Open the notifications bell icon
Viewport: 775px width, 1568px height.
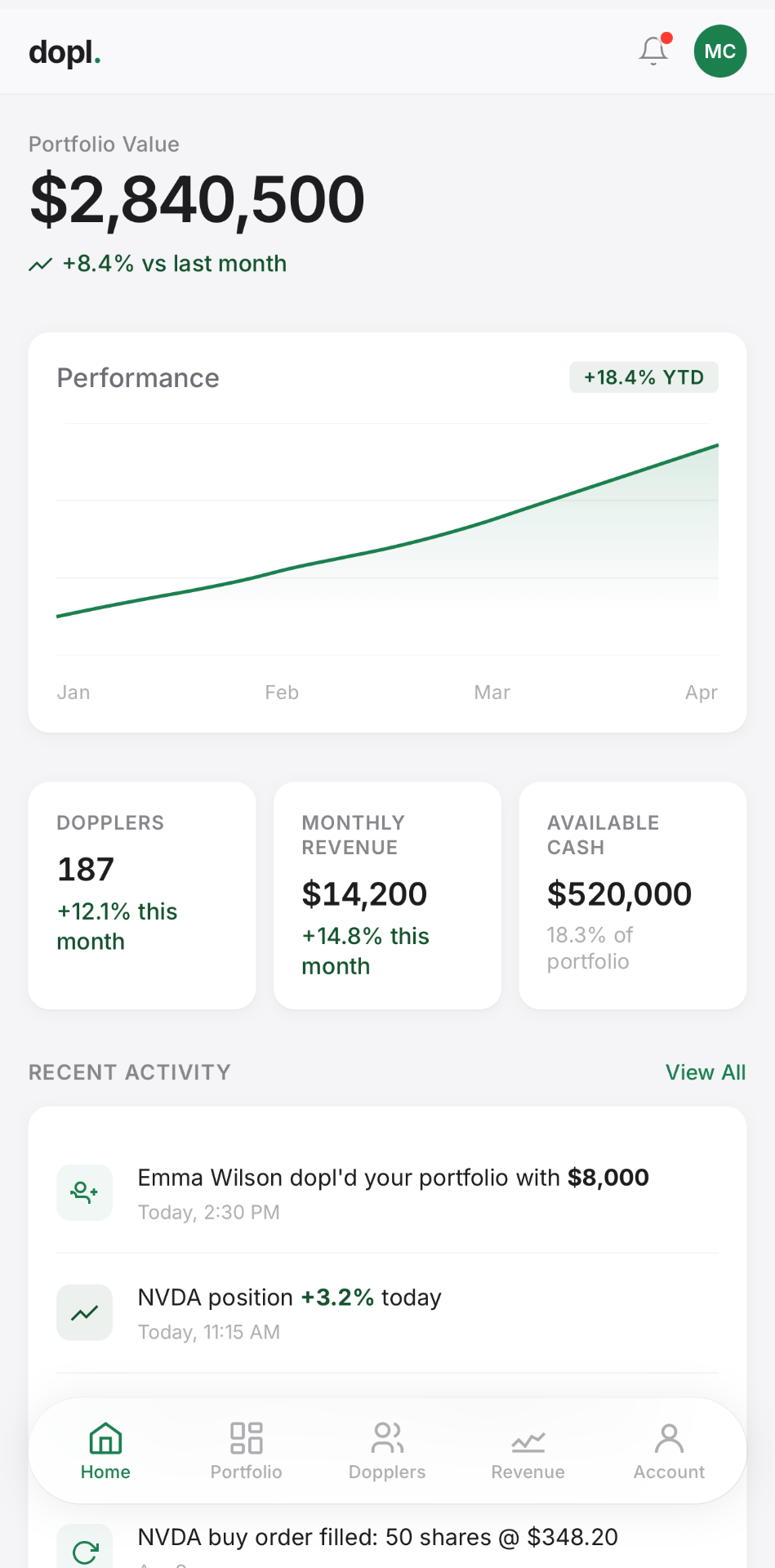pyautogui.click(x=653, y=51)
